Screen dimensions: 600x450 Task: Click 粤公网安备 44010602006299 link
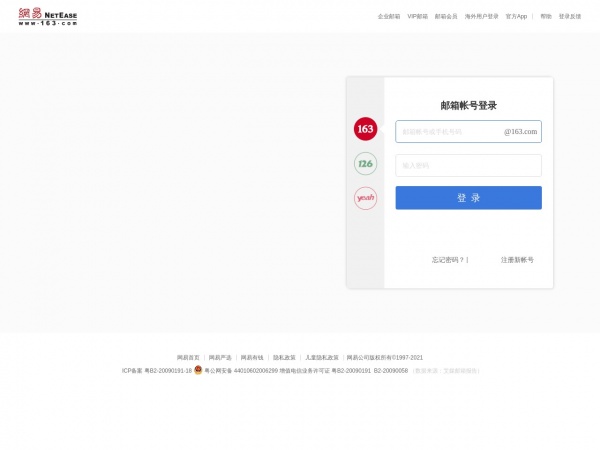(x=241, y=370)
